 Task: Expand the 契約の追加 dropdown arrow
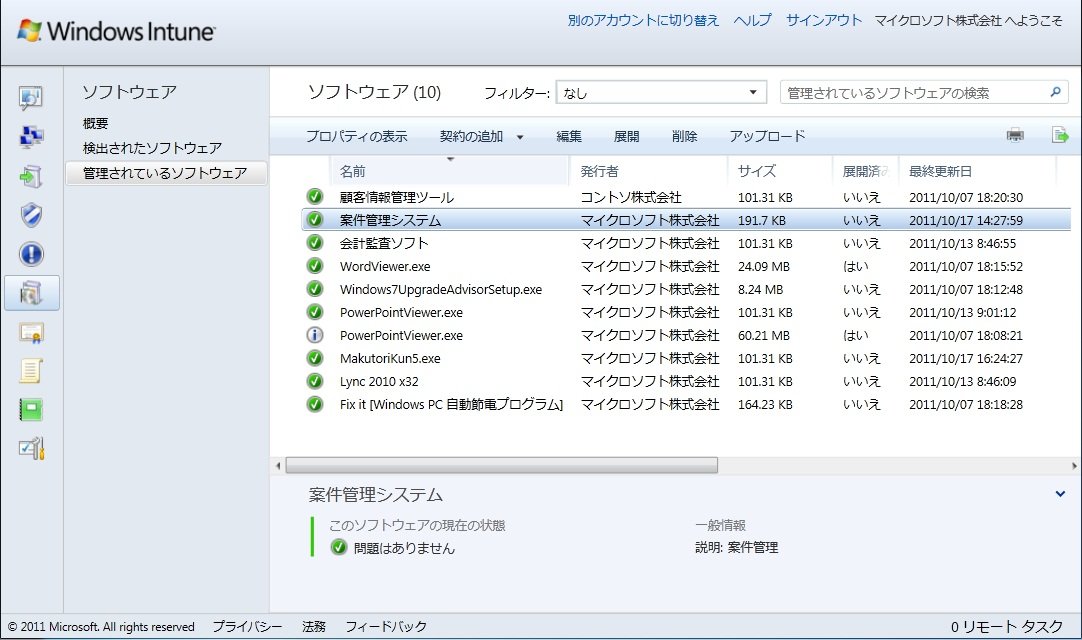click(520, 137)
